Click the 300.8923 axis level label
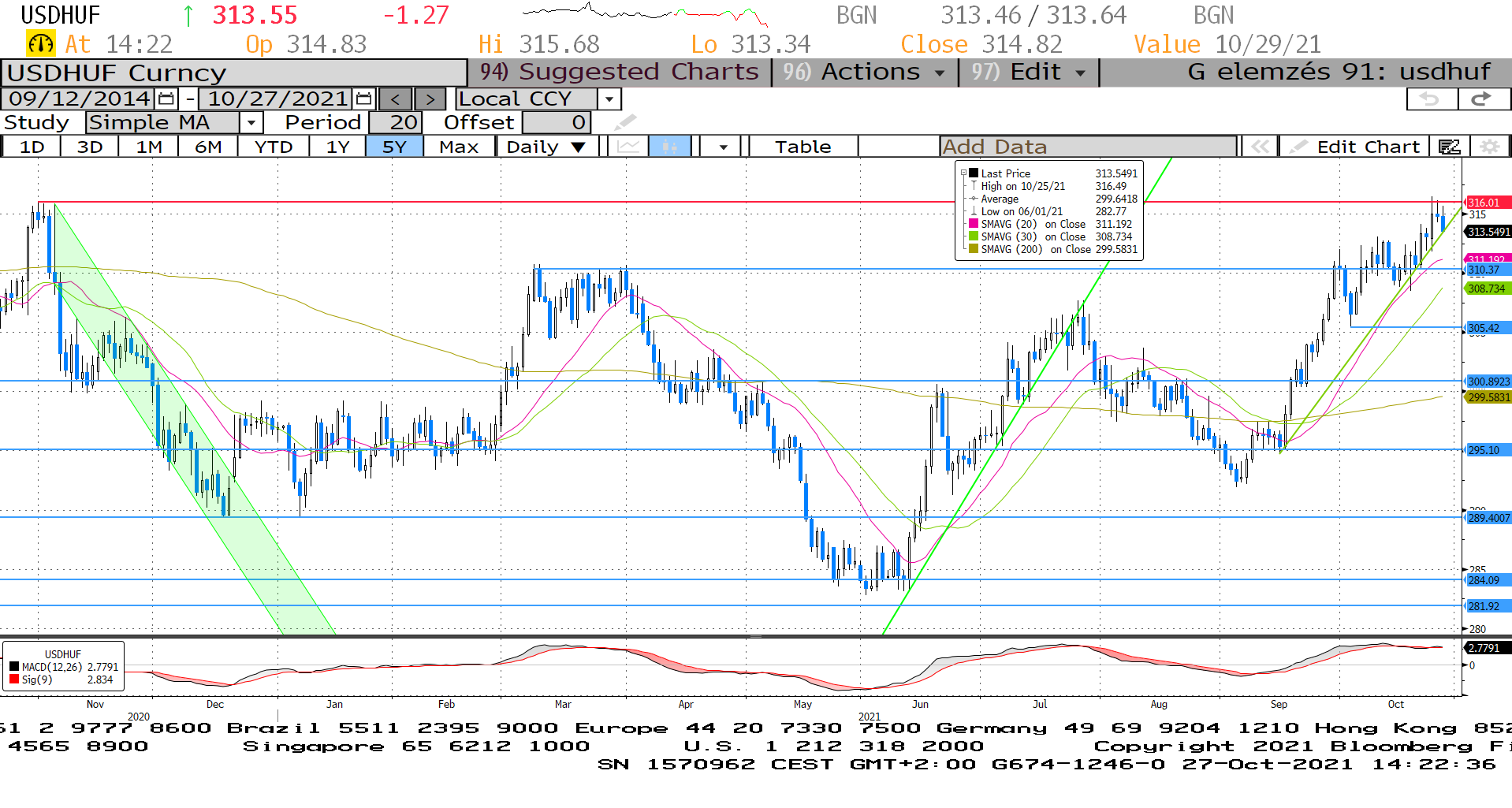 [1488, 382]
